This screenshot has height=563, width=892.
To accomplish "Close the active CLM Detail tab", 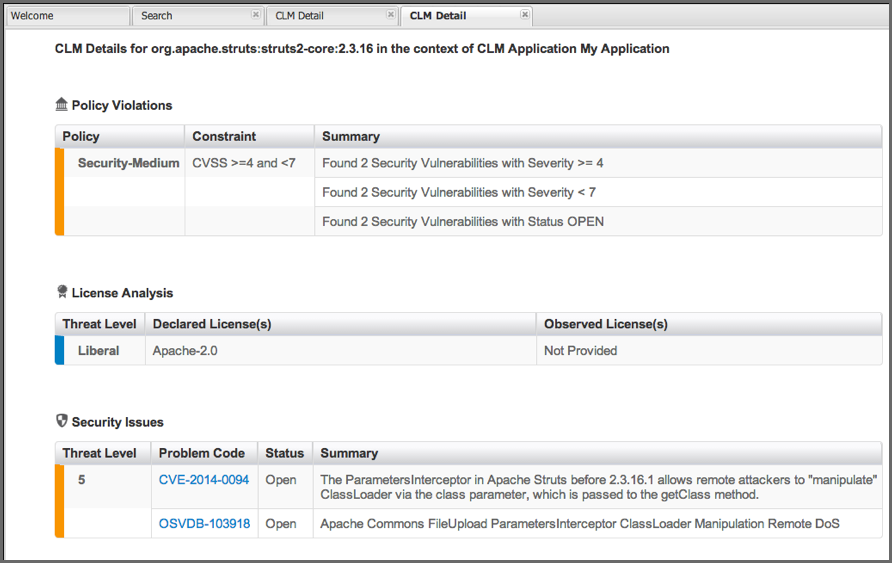I will 525,15.
